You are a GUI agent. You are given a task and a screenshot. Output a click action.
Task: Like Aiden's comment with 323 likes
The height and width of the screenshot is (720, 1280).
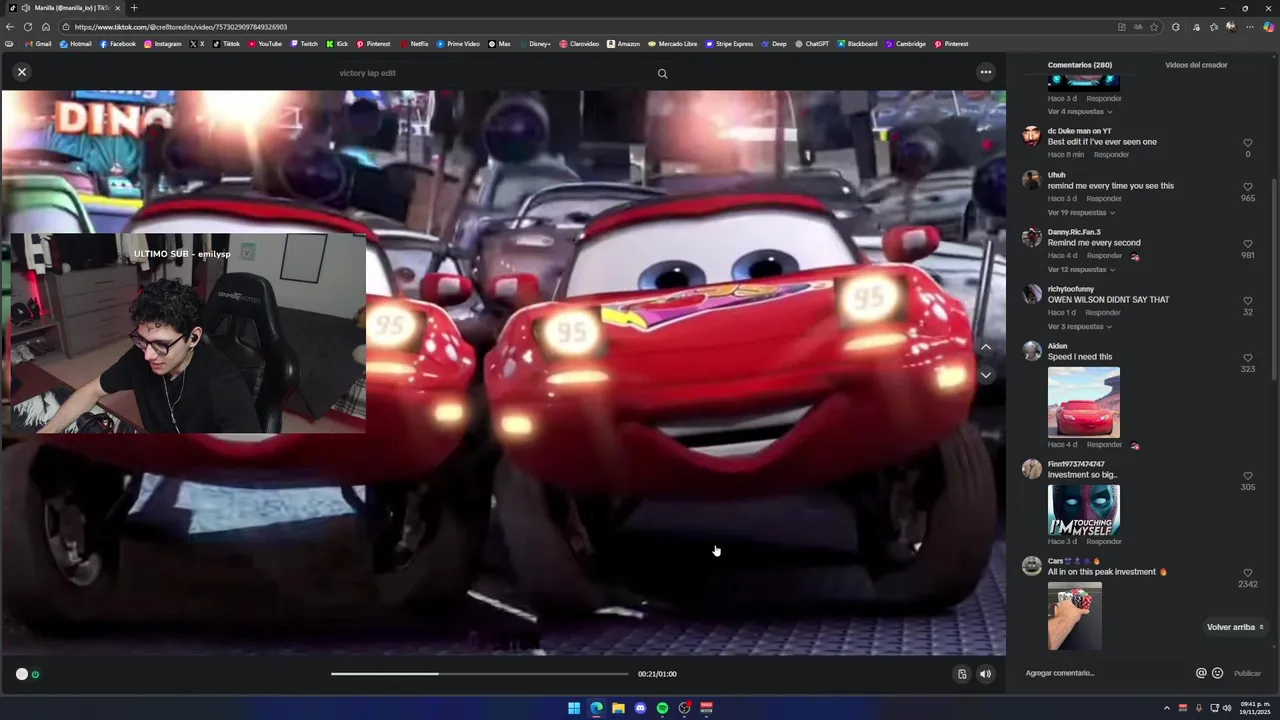[x=1247, y=358]
